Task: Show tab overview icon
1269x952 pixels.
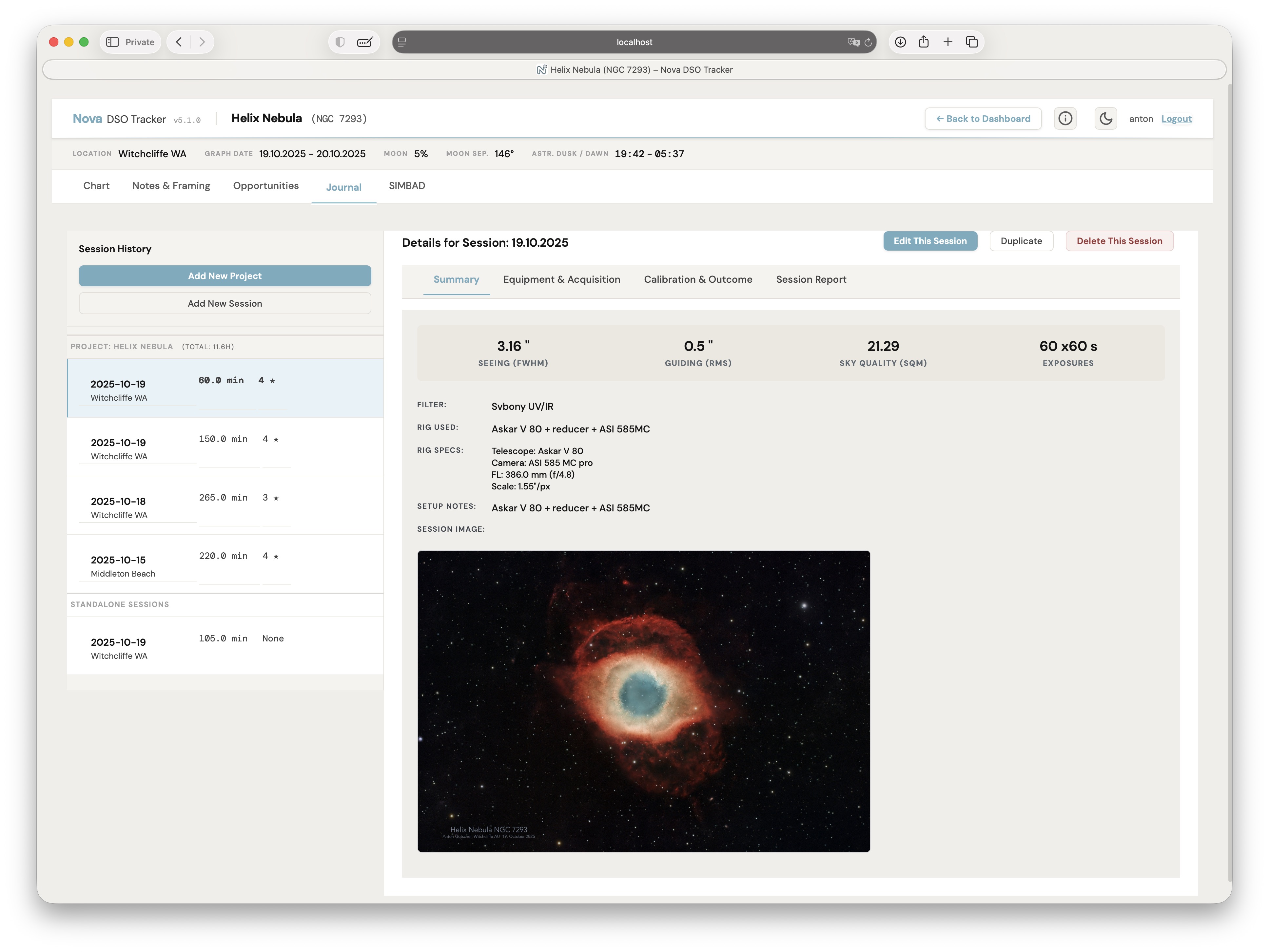Action: [x=971, y=42]
